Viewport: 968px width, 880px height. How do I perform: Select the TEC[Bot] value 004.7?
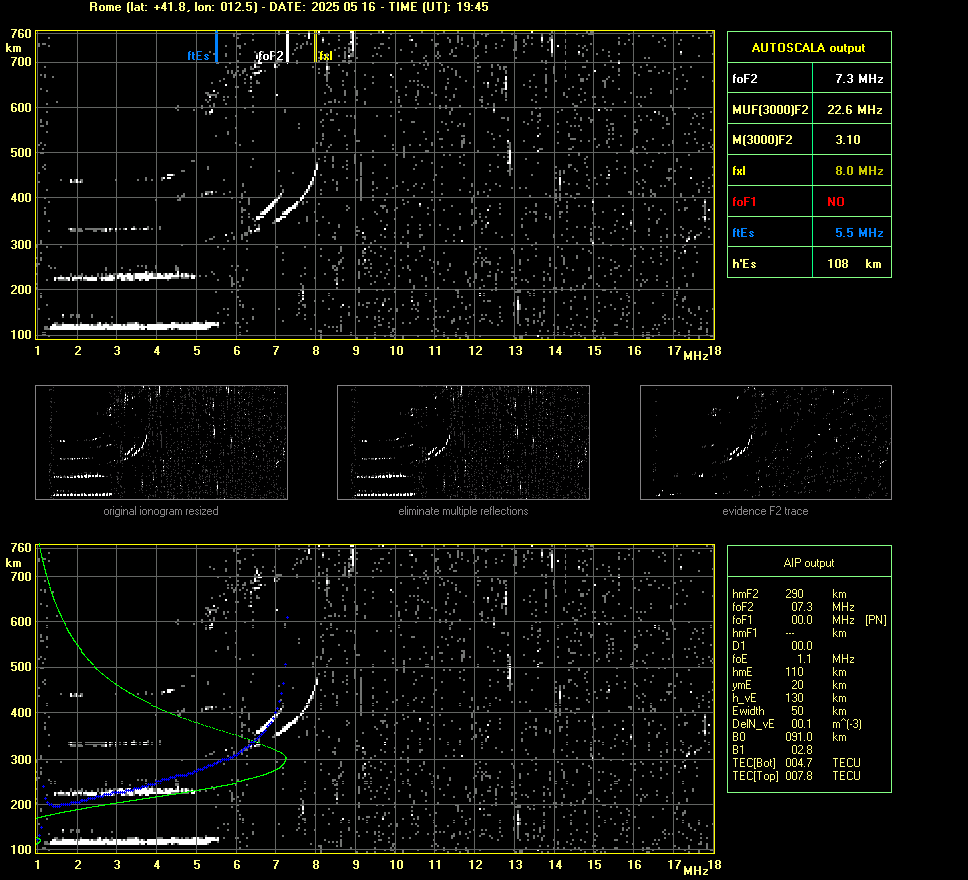coord(799,763)
